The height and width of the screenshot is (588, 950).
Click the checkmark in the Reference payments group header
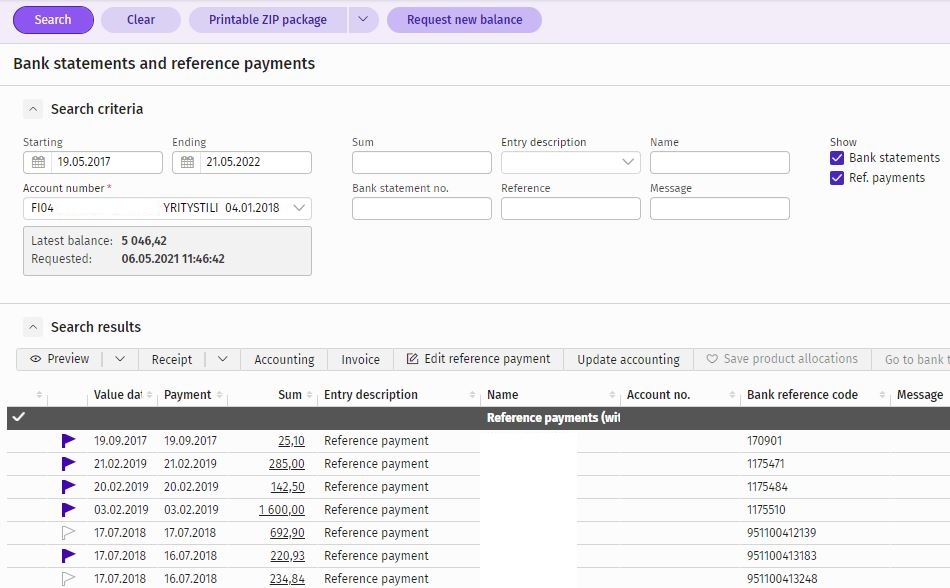[19, 417]
